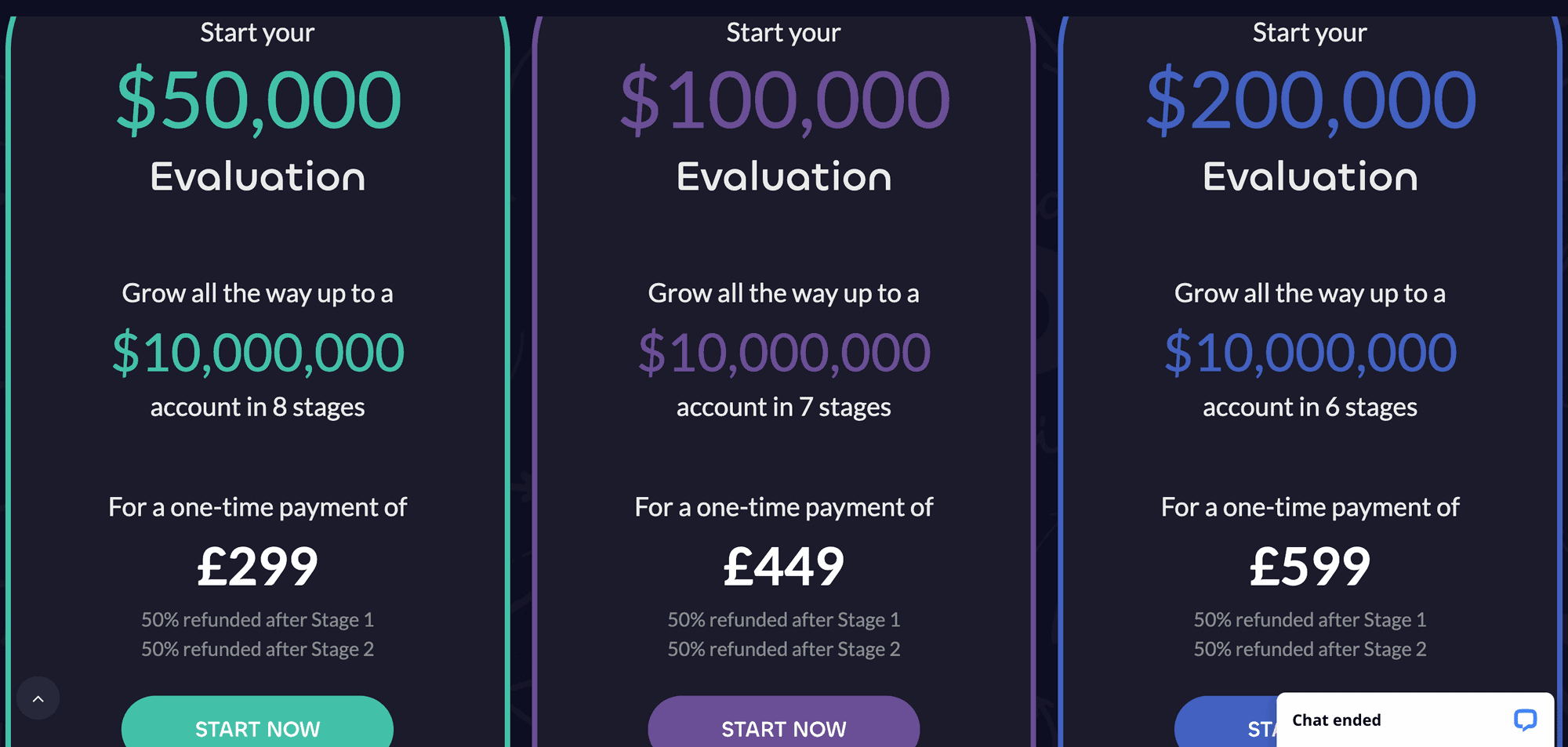The height and width of the screenshot is (747, 1568).
Task: Click the "Chat ended" widget label
Action: (1336, 720)
